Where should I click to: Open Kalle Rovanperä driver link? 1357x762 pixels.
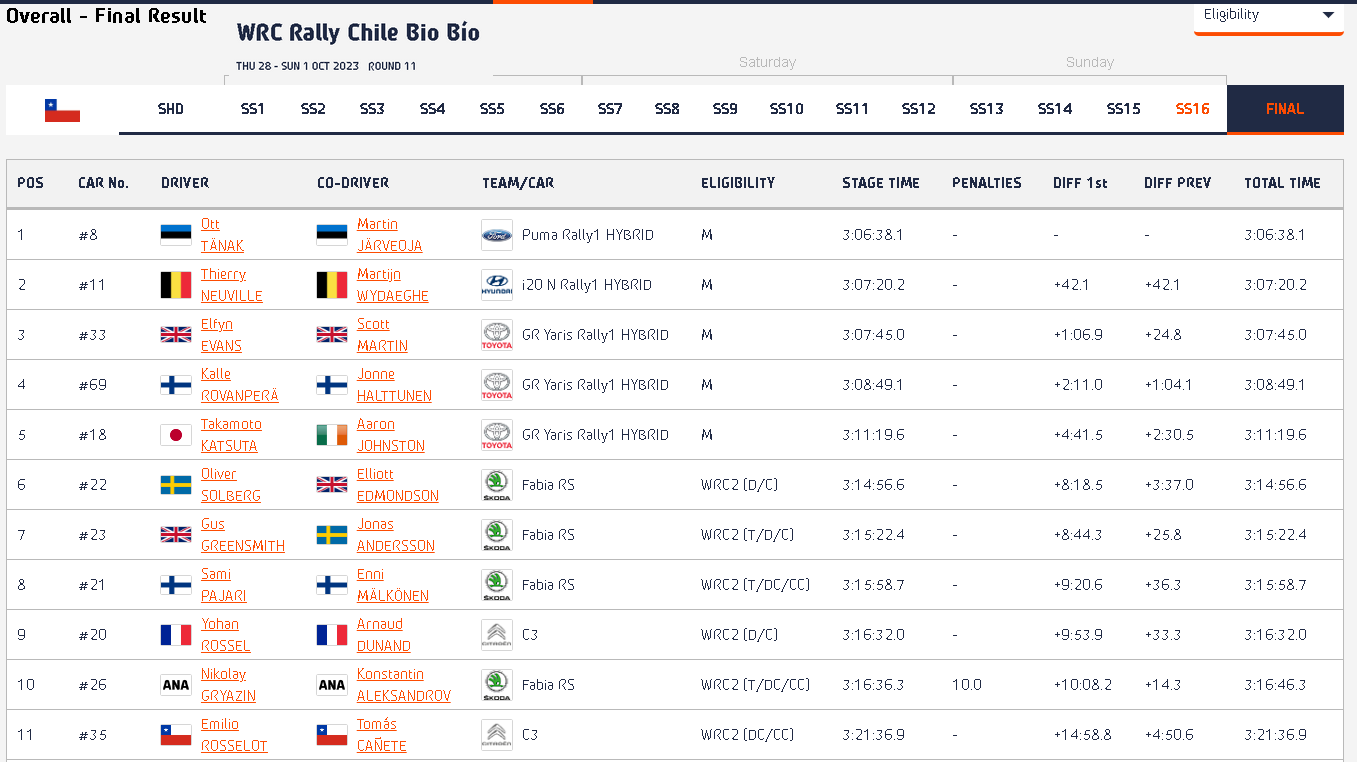click(x=240, y=385)
